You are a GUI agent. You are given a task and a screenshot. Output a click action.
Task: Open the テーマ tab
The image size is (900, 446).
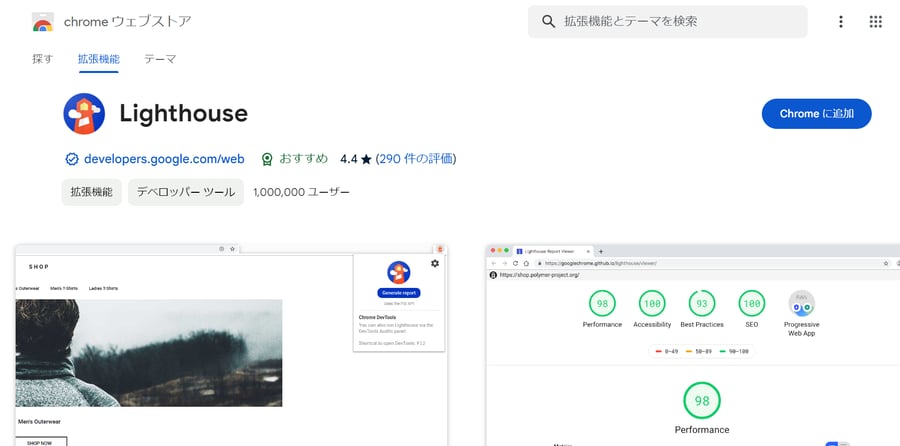pos(160,59)
